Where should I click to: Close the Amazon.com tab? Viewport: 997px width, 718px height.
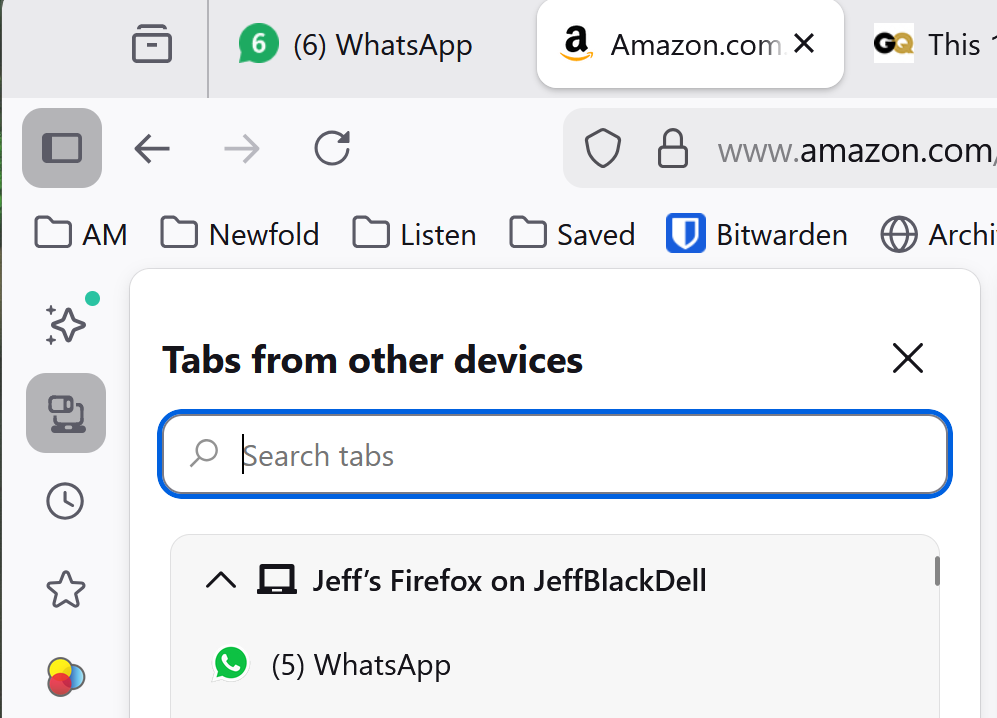(803, 44)
